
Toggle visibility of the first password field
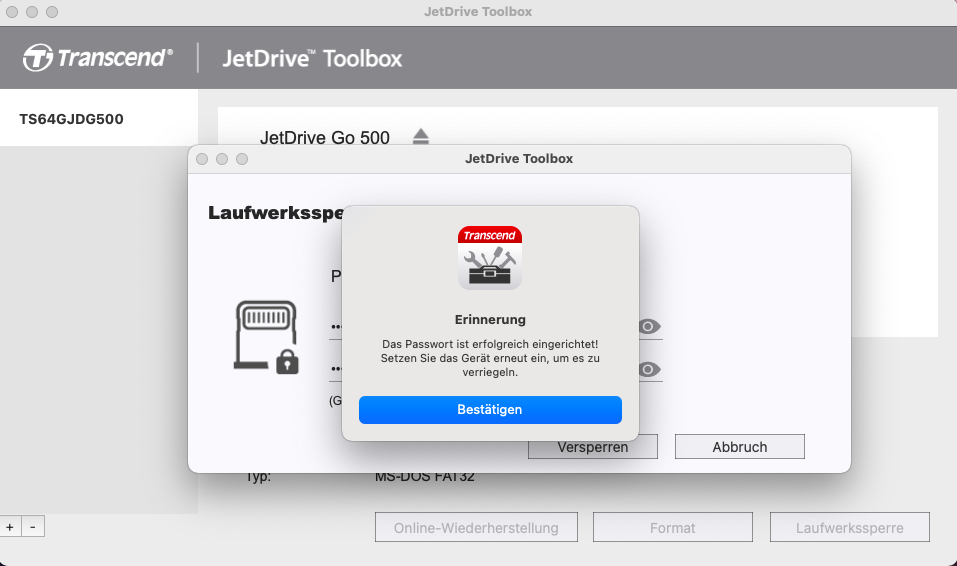coord(649,327)
